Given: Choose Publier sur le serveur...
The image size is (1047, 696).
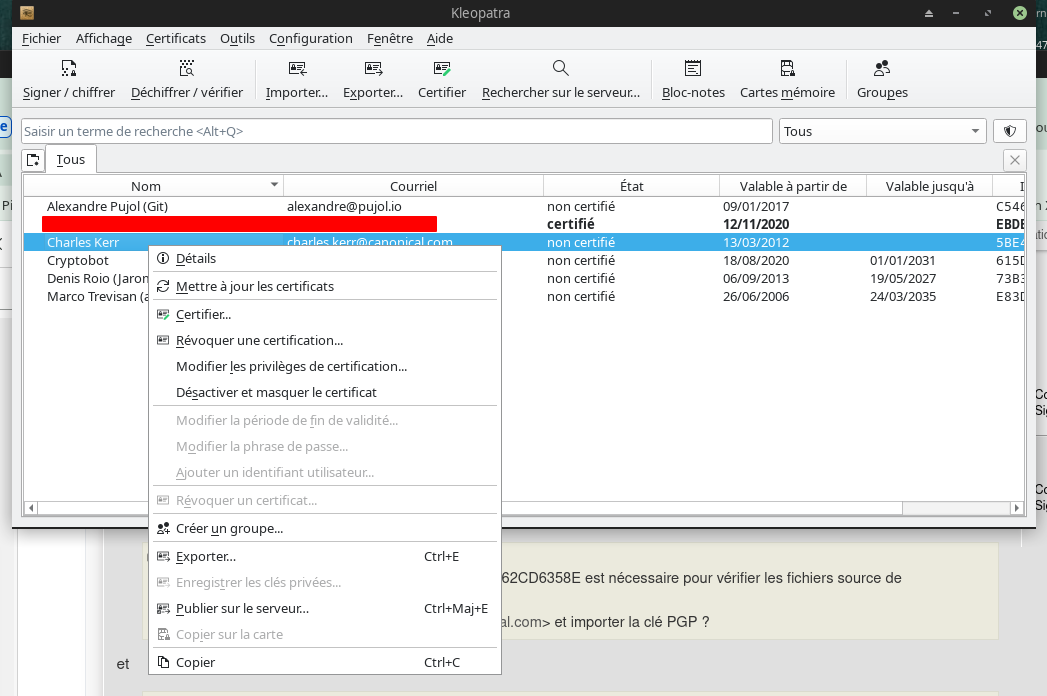Looking at the screenshot, I should 325,608.
